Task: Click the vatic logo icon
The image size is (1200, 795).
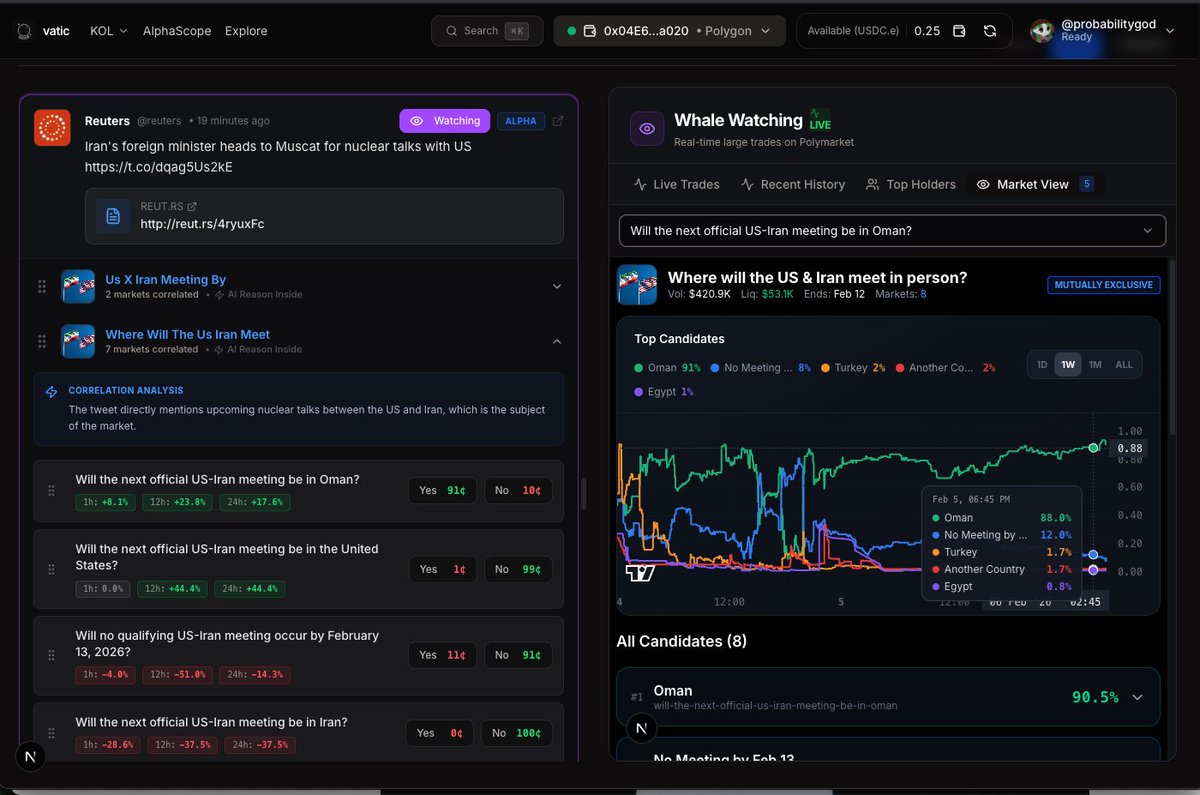Action: [24, 31]
